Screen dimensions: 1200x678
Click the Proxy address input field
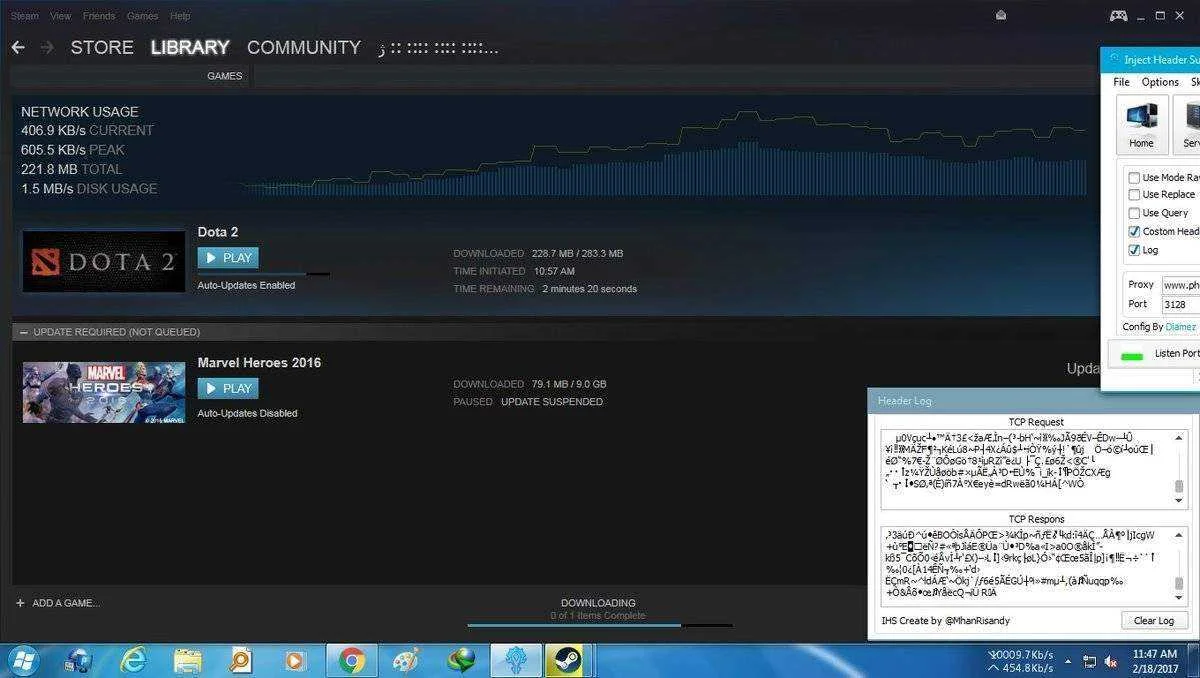pyautogui.click(x=1180, y=284)
